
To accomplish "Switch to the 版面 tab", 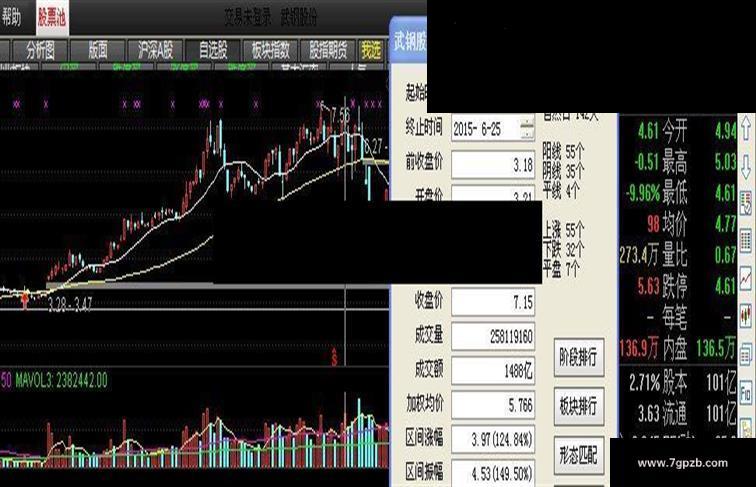I will [98, 50].
